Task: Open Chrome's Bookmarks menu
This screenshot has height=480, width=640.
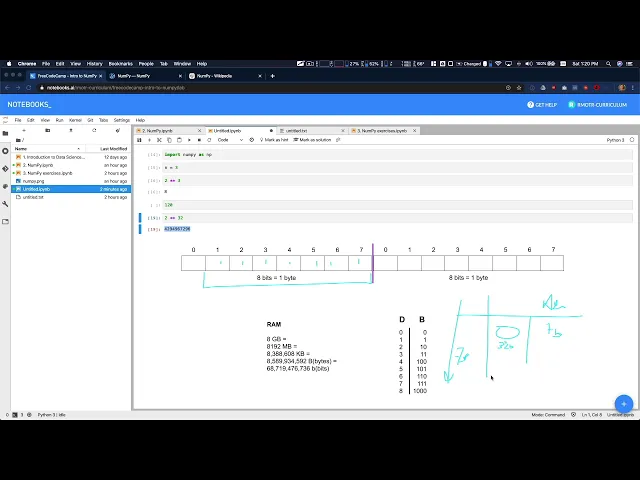Action: click(x=120, y=64)
